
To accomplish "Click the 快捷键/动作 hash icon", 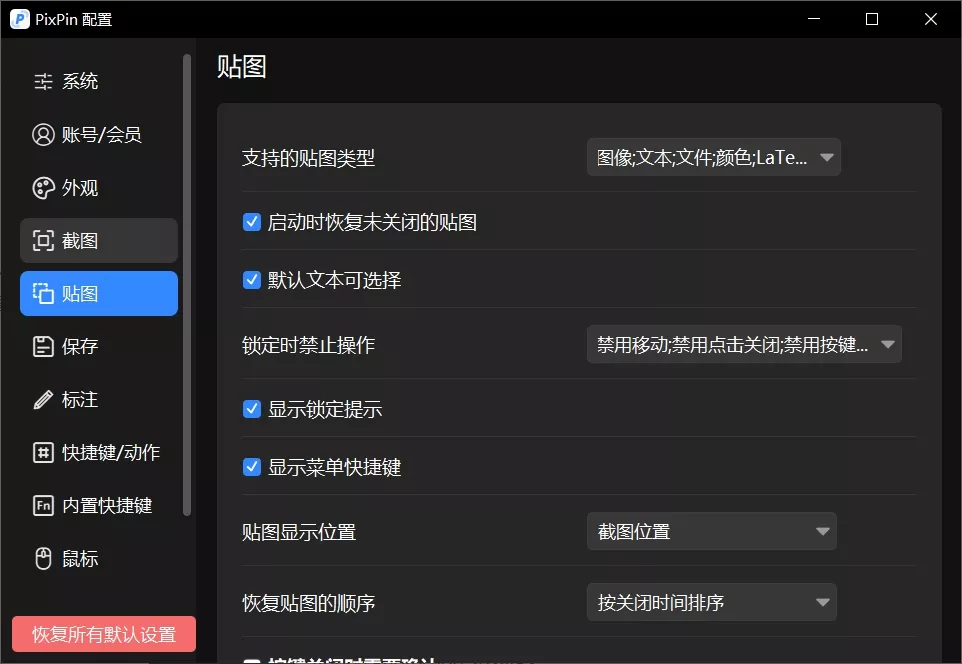I will pos(43,453).
